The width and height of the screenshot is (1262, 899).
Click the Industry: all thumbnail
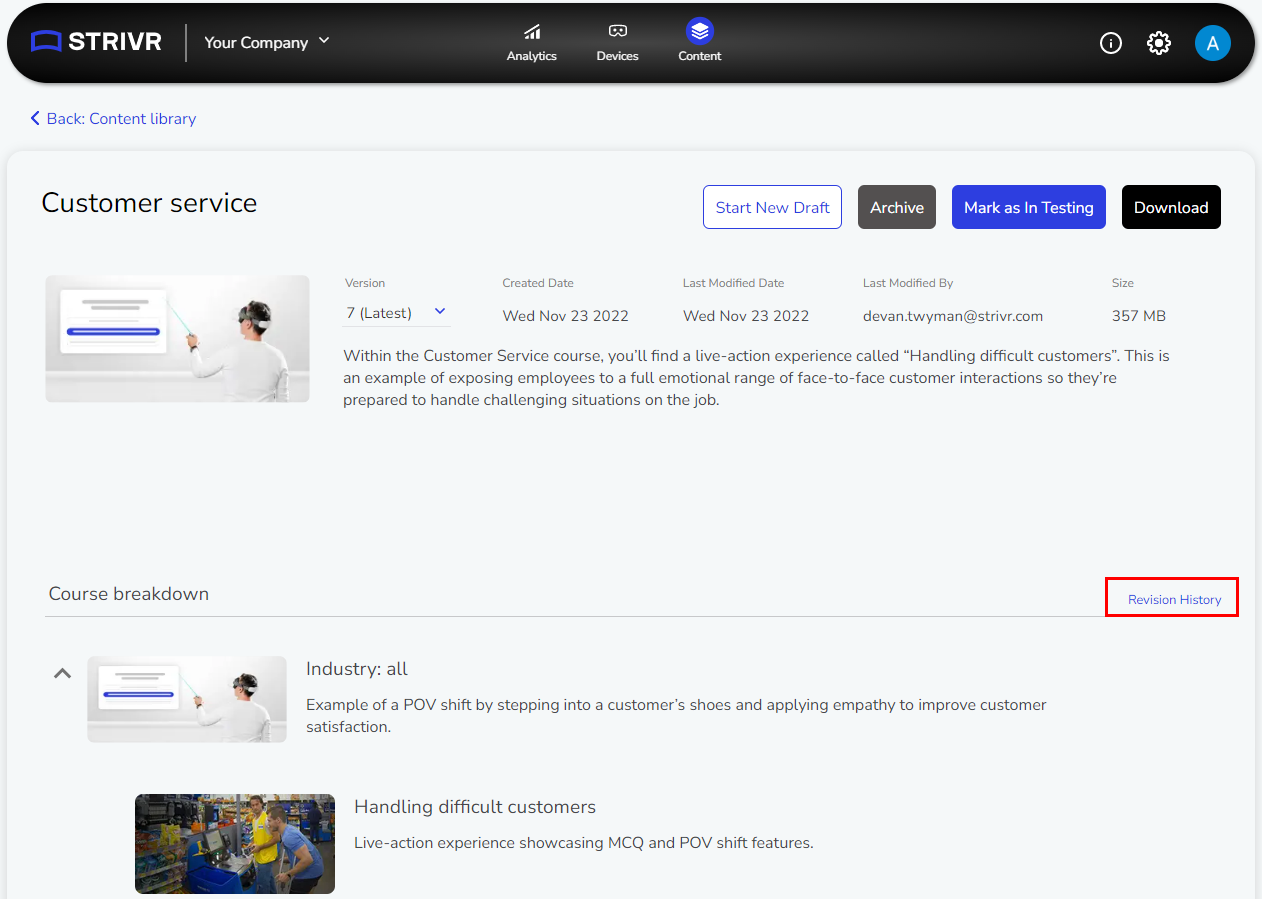(187, 699)
